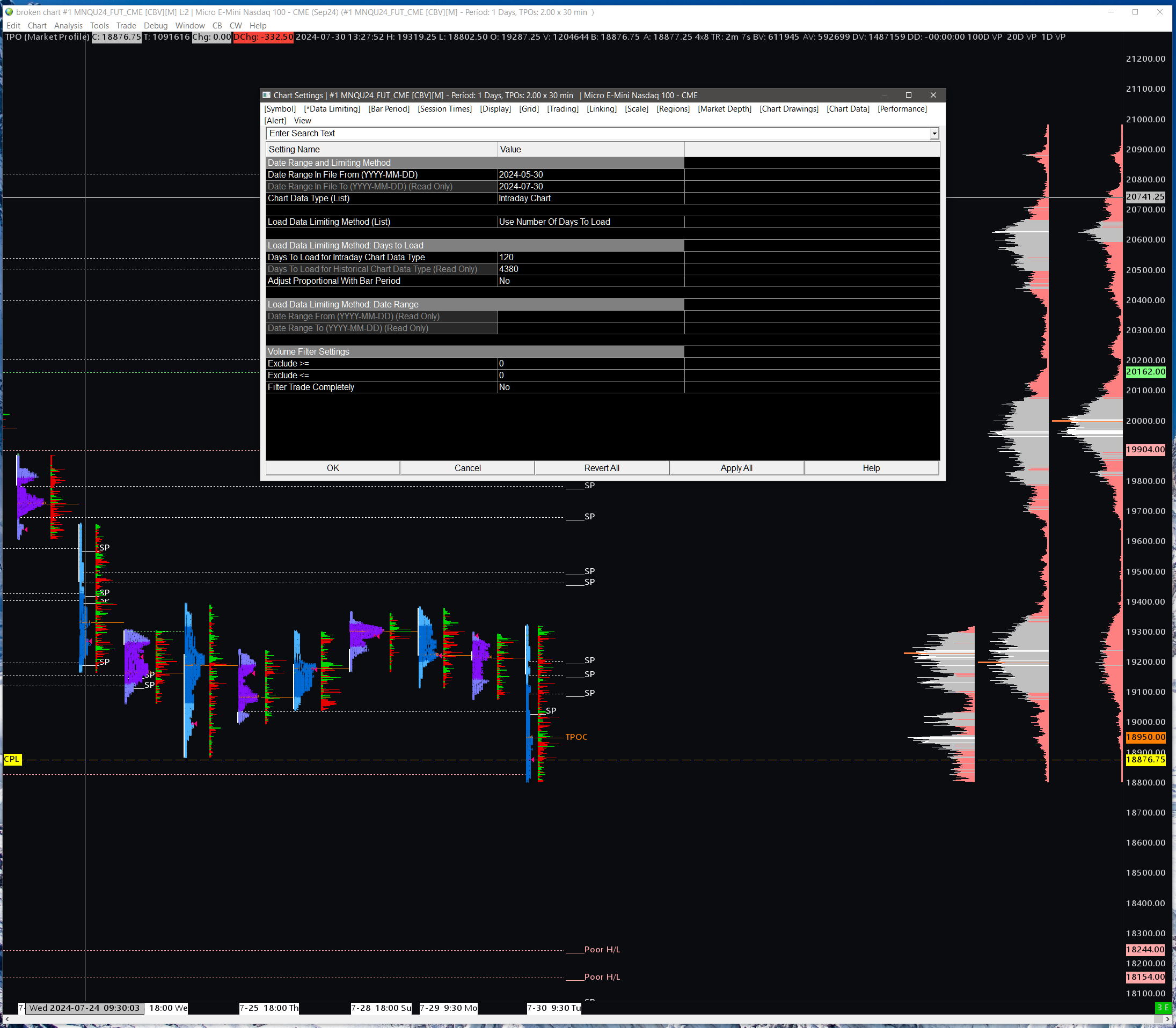The image size is (1176, 1028).
Task: Toggle Filter Trade Completely value
Action: (x=590, y=387)
